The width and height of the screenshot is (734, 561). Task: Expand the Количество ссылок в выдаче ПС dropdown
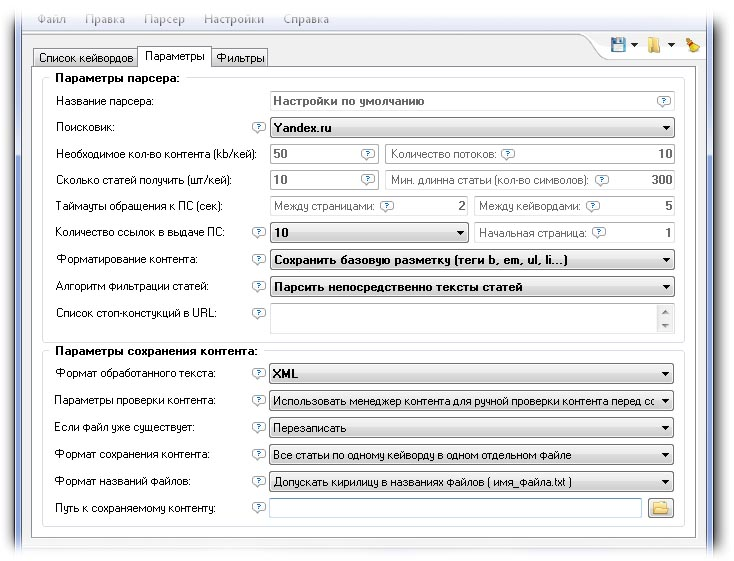(x=369, y=232)
